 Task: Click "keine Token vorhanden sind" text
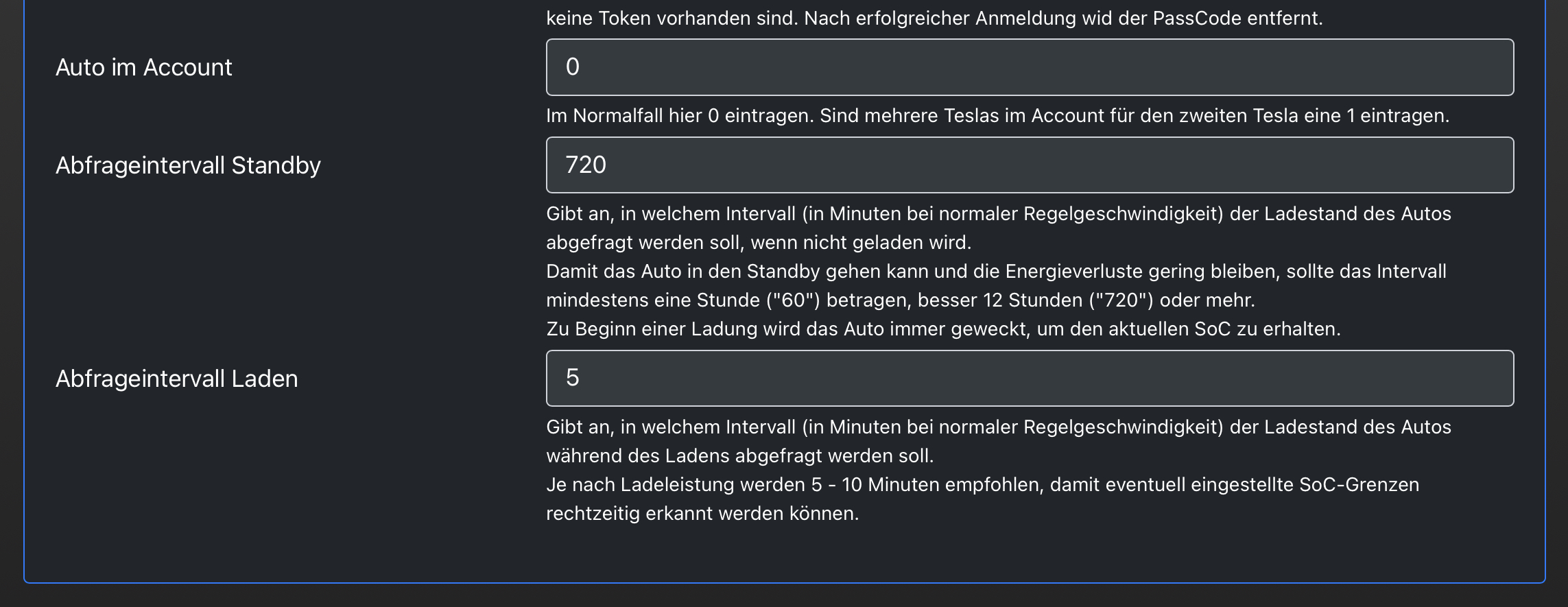pos(671,18)
